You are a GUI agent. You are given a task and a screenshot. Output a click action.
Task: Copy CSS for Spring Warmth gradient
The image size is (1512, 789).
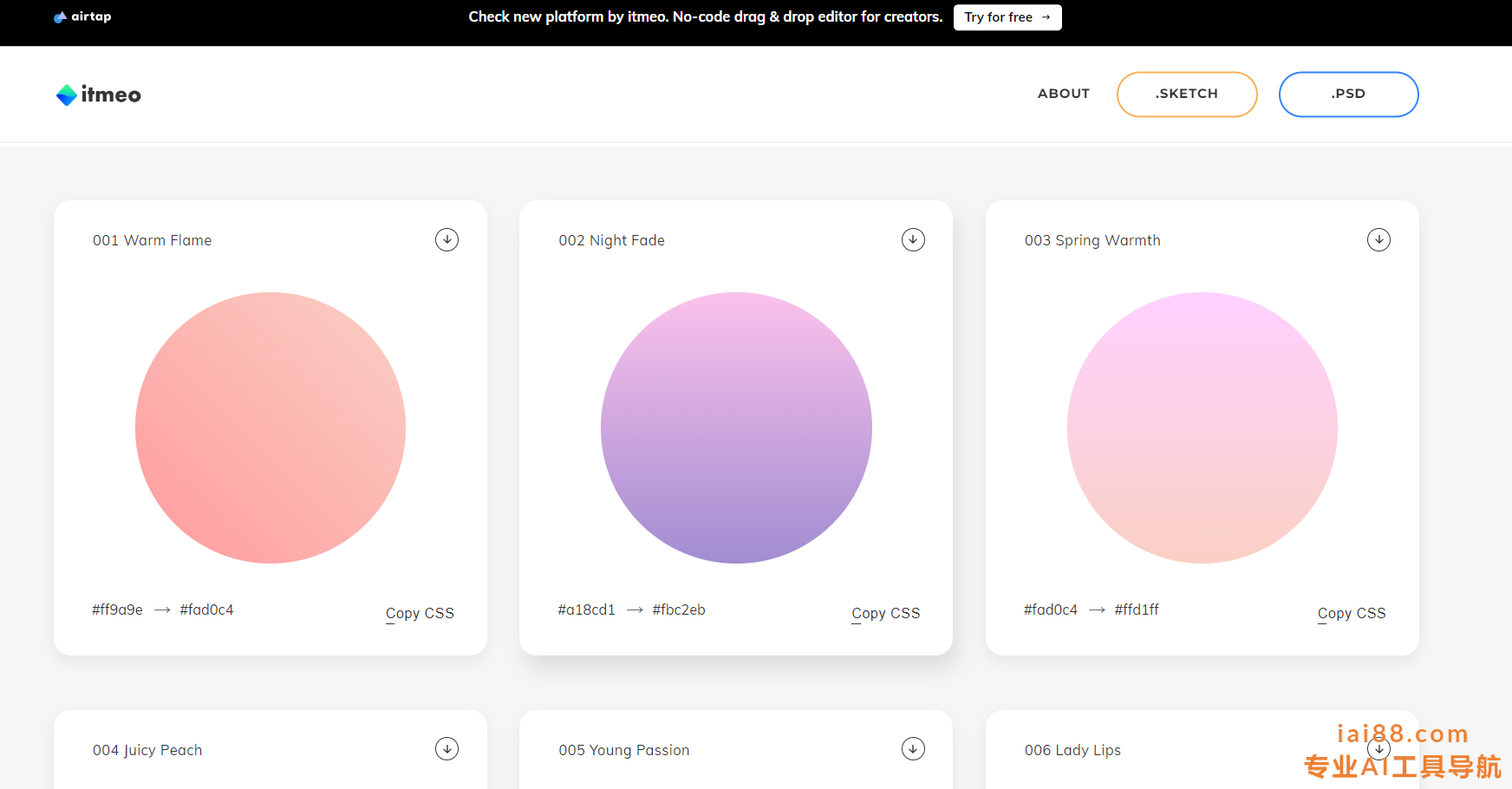pos(1351,613)
